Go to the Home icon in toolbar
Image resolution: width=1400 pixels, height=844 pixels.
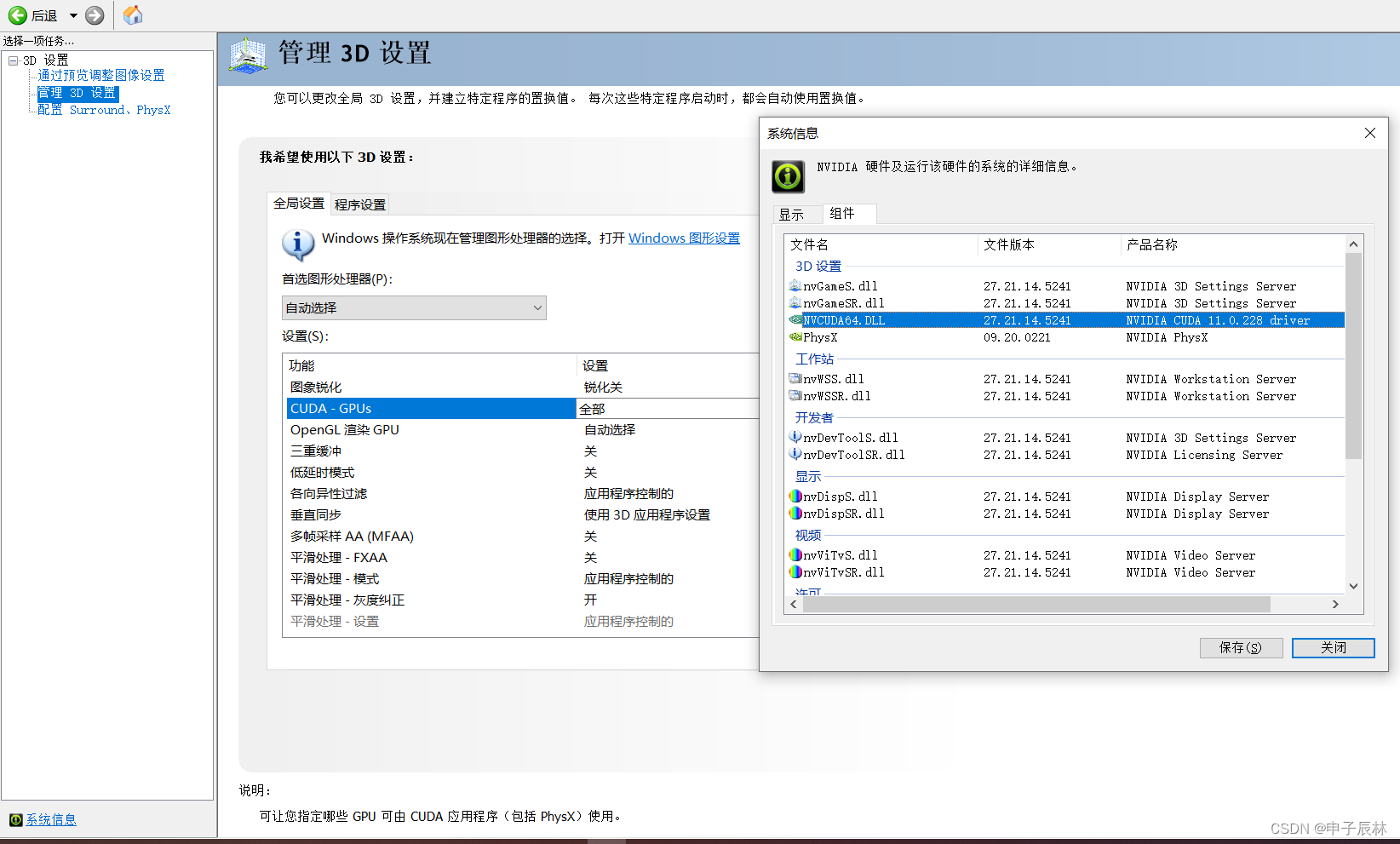tap(133, 15)
